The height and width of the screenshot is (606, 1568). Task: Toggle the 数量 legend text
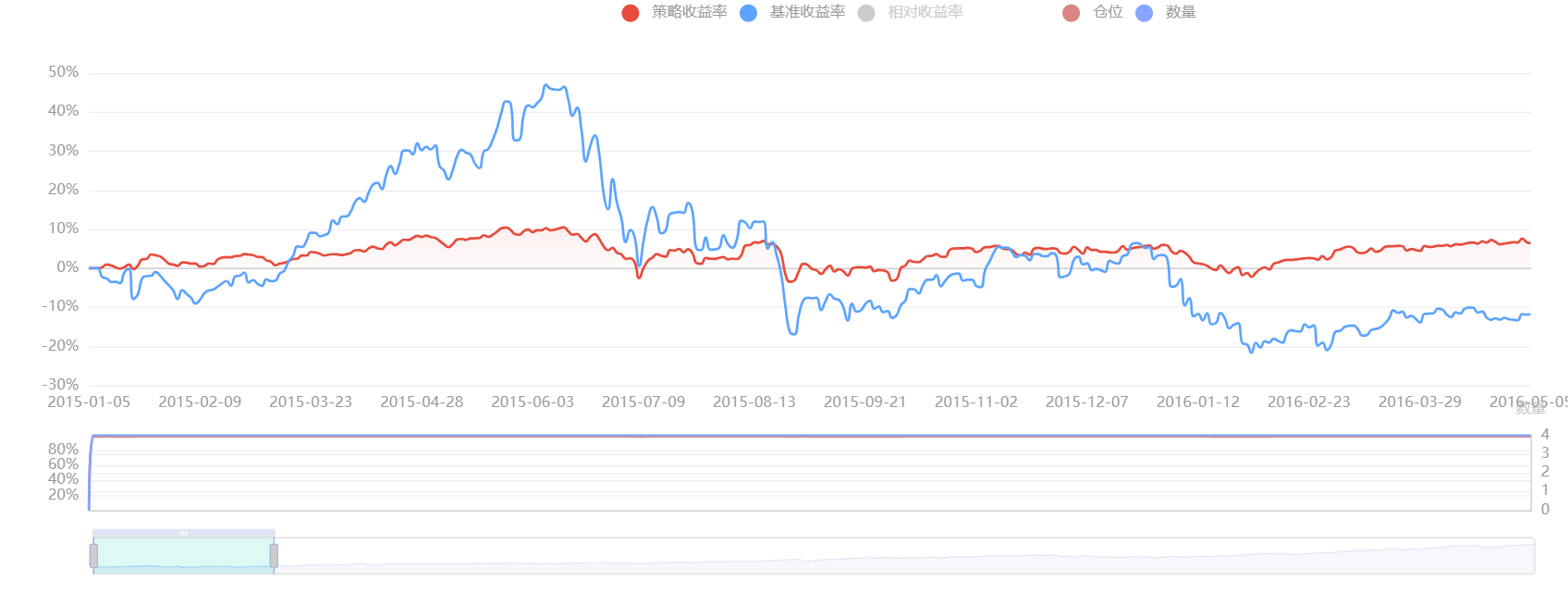tap(1181, 12)
